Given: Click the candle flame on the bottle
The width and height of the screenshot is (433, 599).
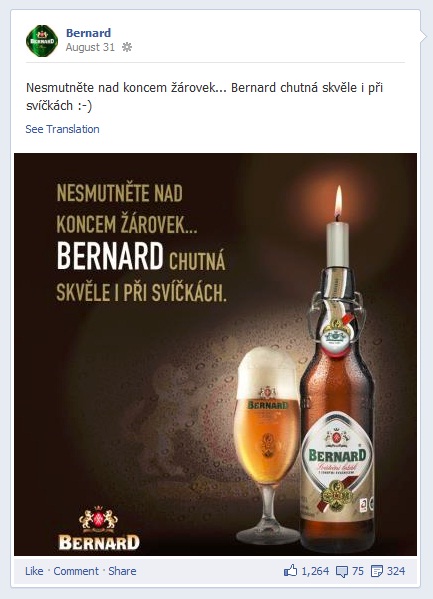Looking at the screenshot, I should [338, 202].
